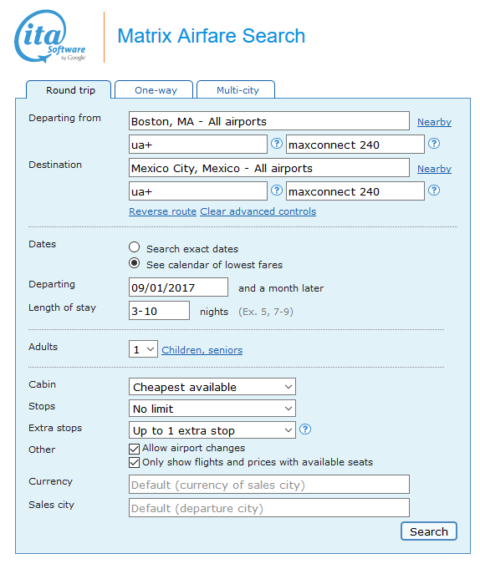480x564 pixels.
Task: Open the Adults count dropdown
Action: point(143,349)
